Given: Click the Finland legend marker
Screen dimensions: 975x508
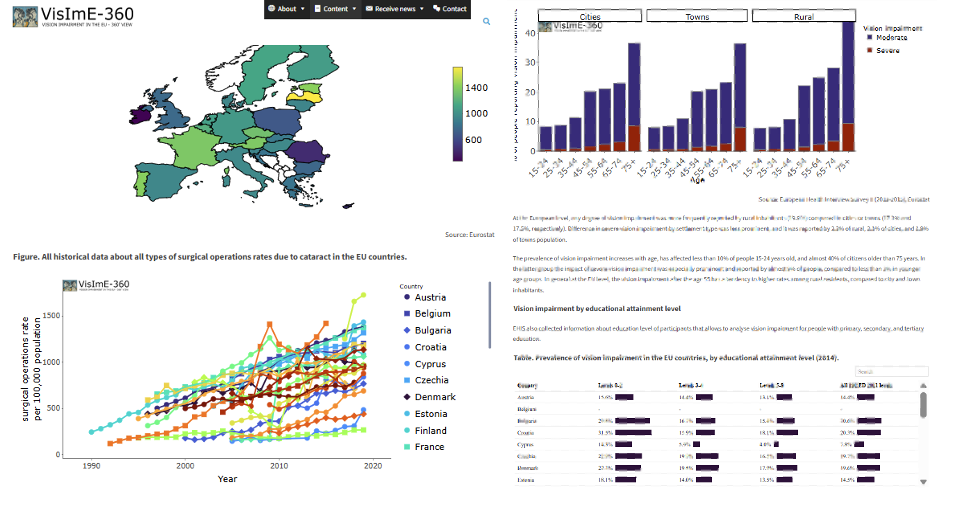Looking at the screenshot, I should pos(407,430).
